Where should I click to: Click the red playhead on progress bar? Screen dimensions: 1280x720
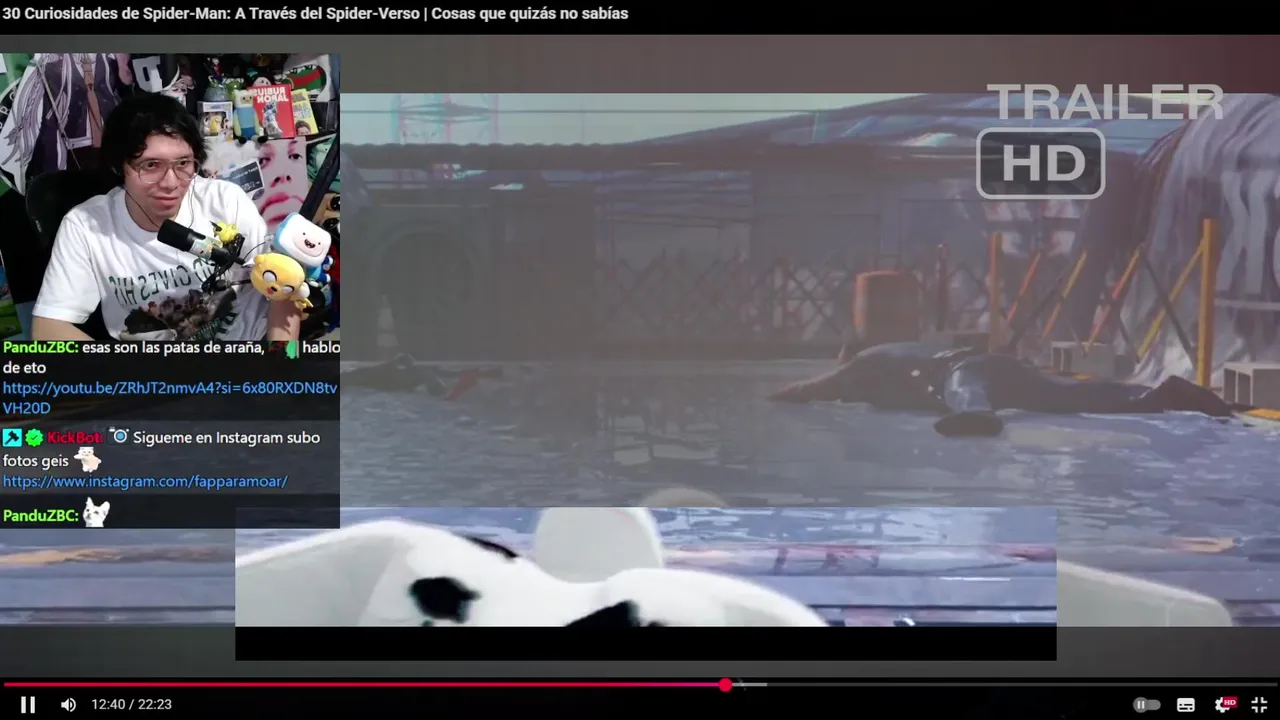(725, 685)
